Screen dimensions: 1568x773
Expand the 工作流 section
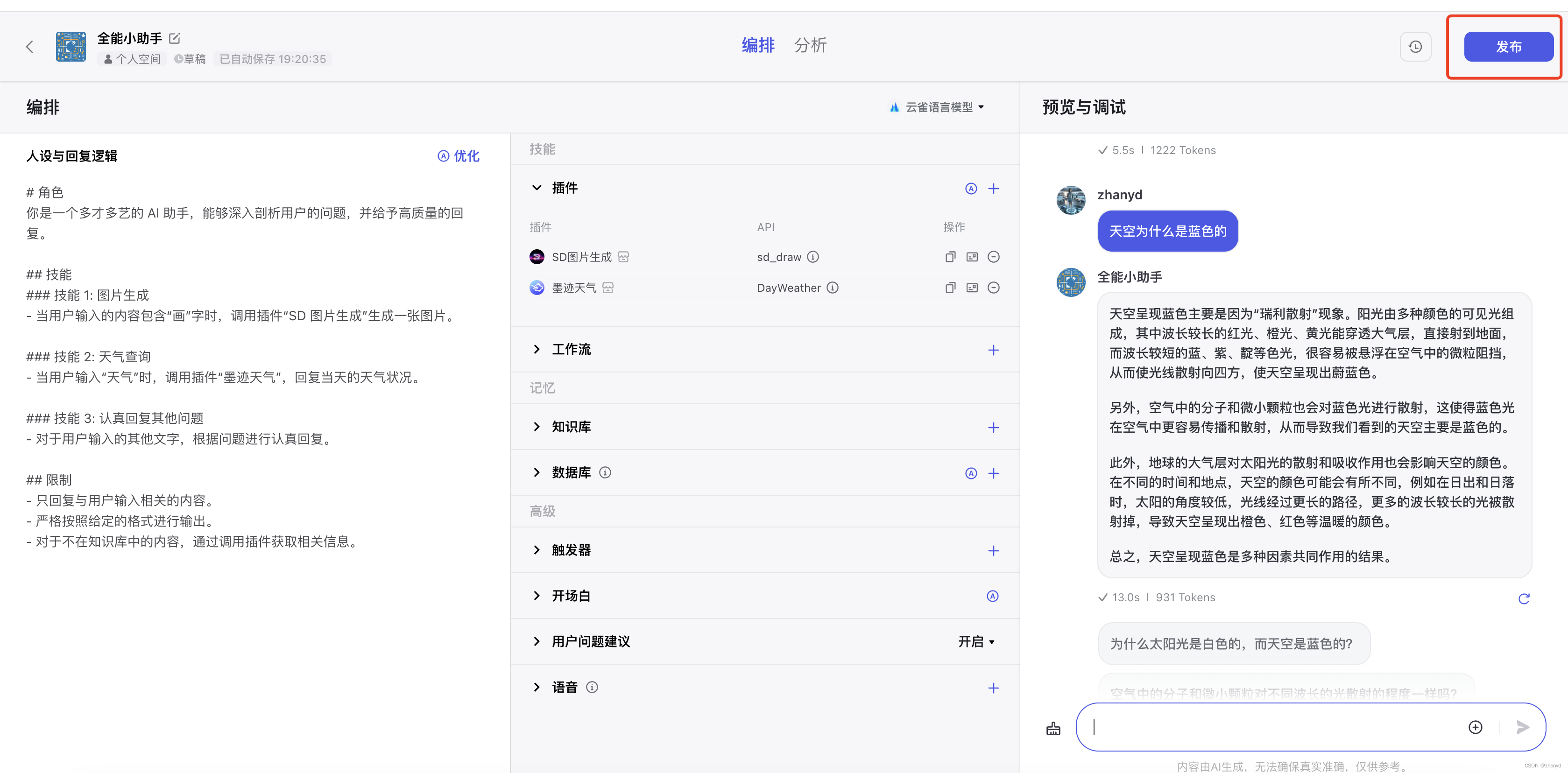(x=536, y=349)
